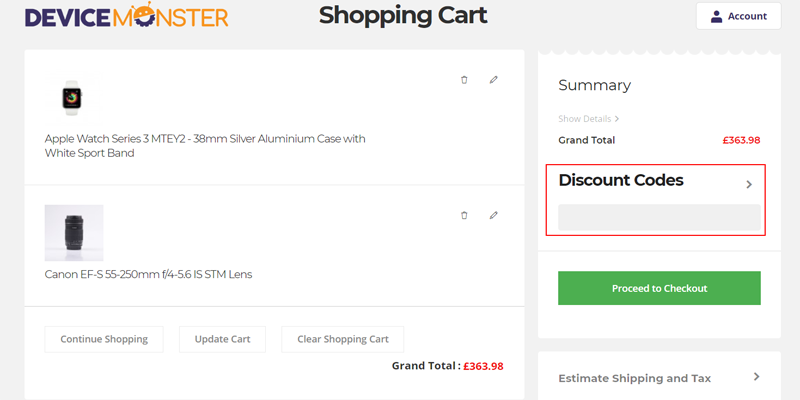Expand the Discount Codes section
This screenshot has width=800, height=400.
[749, 184]
